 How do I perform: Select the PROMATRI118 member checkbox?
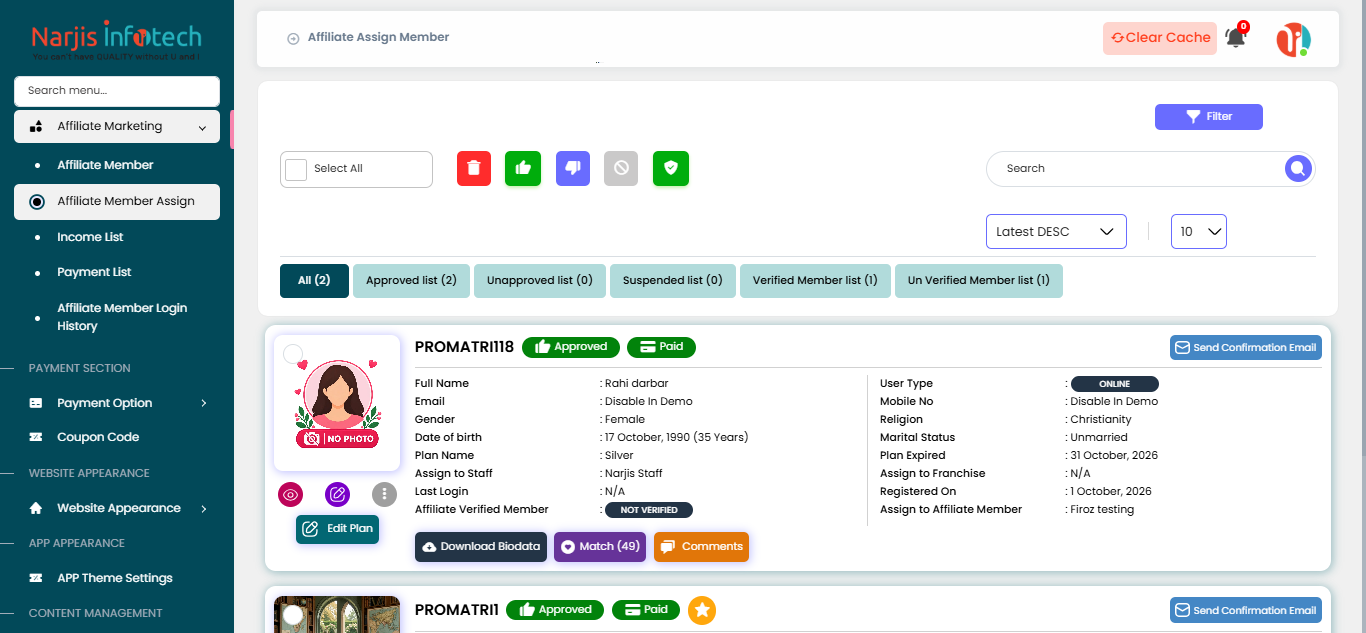[293, 354]
